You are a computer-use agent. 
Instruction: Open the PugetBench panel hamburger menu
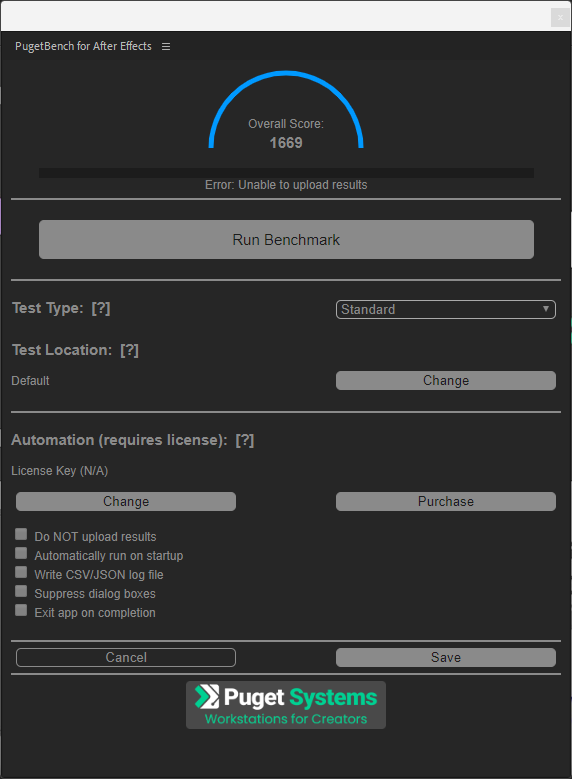[x=166, y=46]
